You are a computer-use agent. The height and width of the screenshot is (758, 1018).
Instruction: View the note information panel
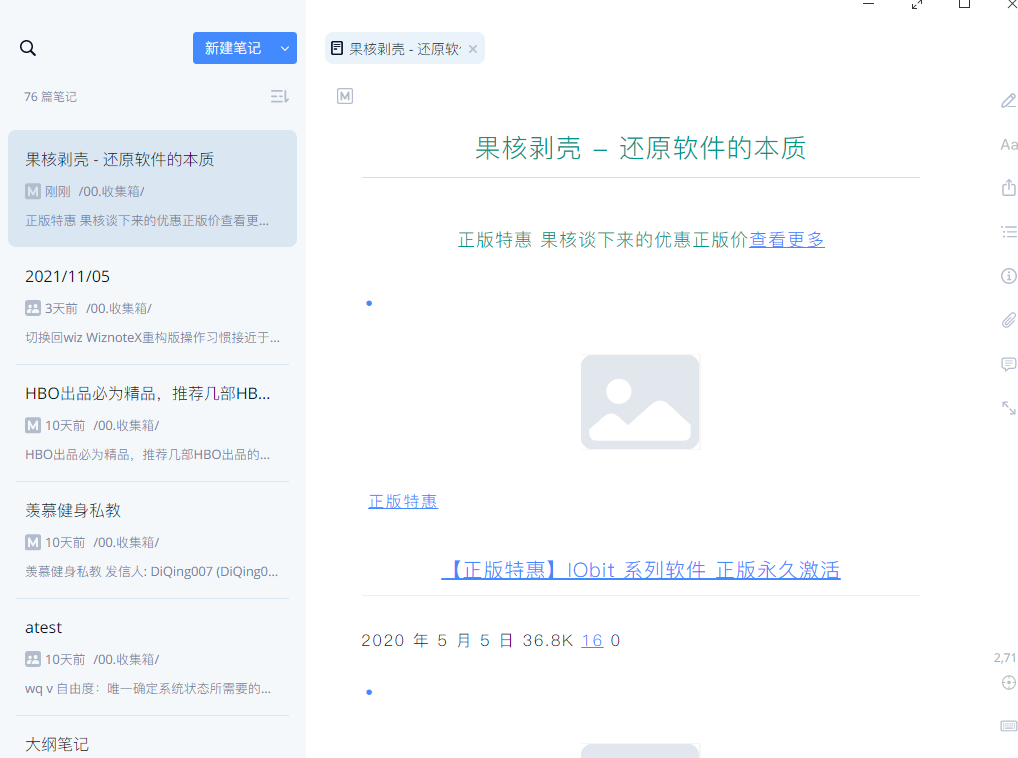[x=1008, y=275]
